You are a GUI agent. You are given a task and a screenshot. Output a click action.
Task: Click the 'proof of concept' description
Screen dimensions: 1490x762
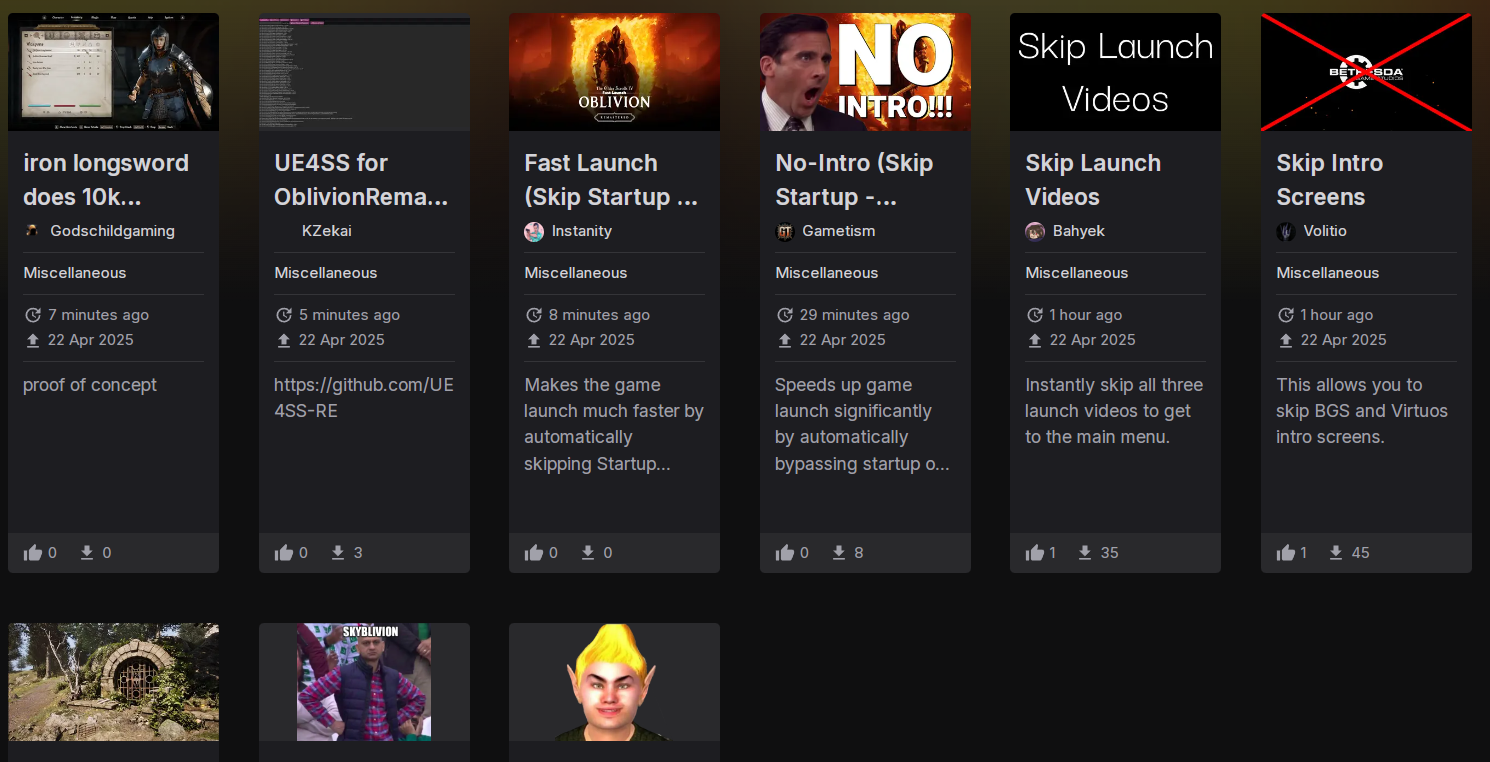click(x=90, y=385)
